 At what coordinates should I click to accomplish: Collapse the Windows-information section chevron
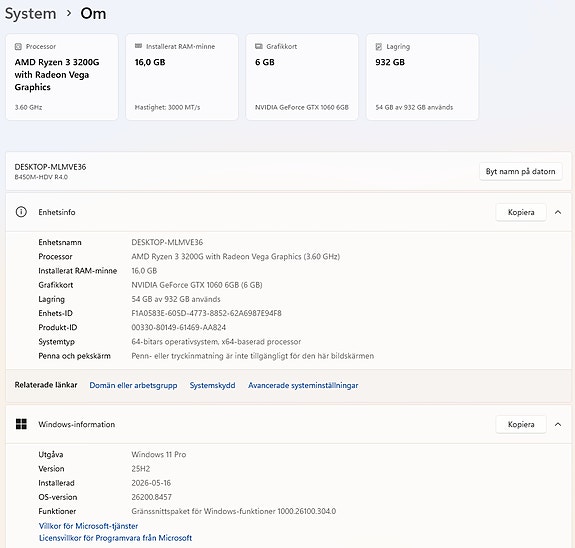558,424
